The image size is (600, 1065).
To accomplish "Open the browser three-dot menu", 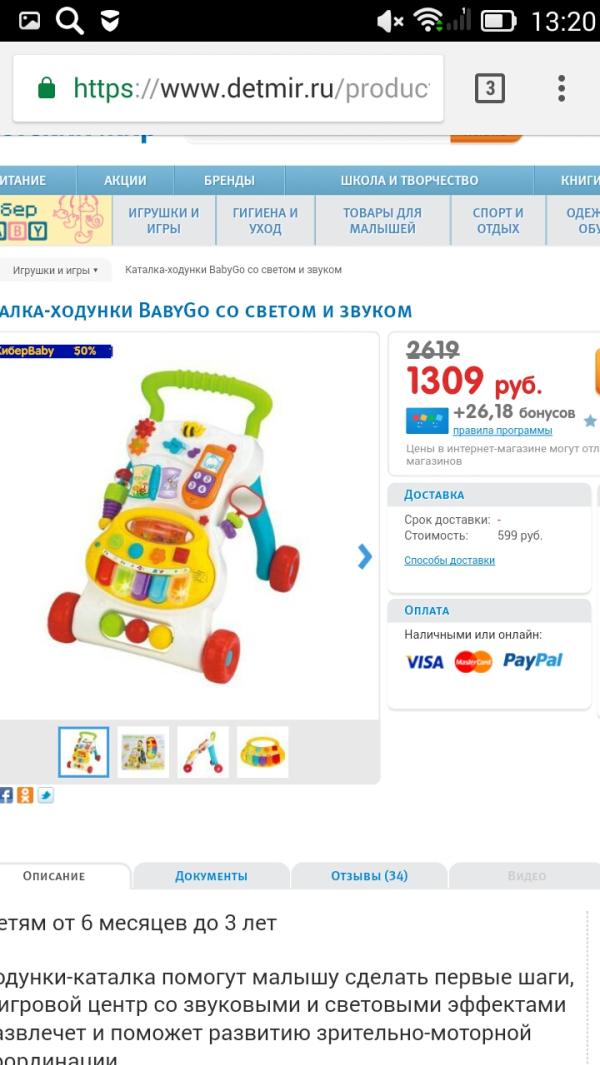I will tap(561, 88).
